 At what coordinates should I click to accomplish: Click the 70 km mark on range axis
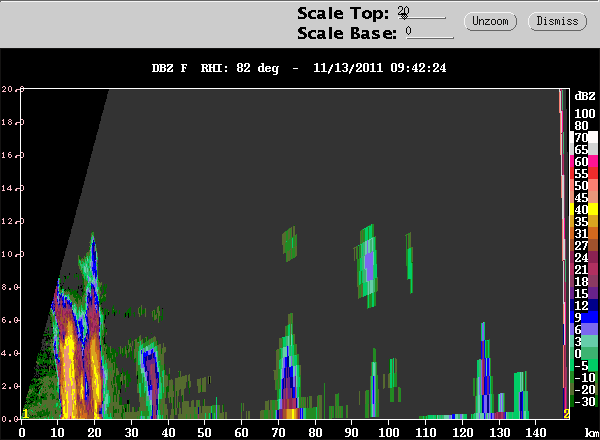tap(278, 433)
